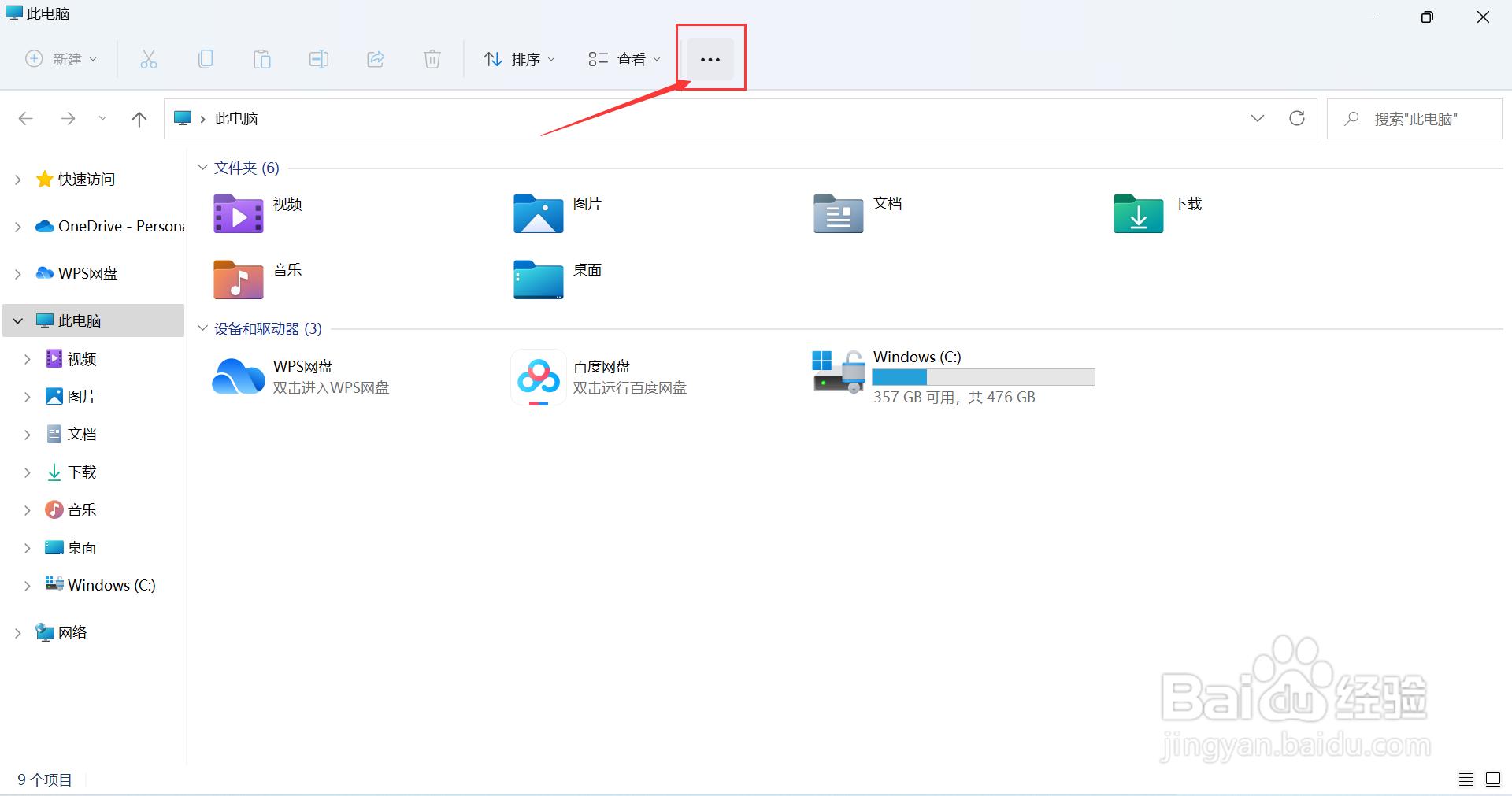Open the 下载 folder in main pane
The width and height of the screenshot is (1512, 796).
1139,213
